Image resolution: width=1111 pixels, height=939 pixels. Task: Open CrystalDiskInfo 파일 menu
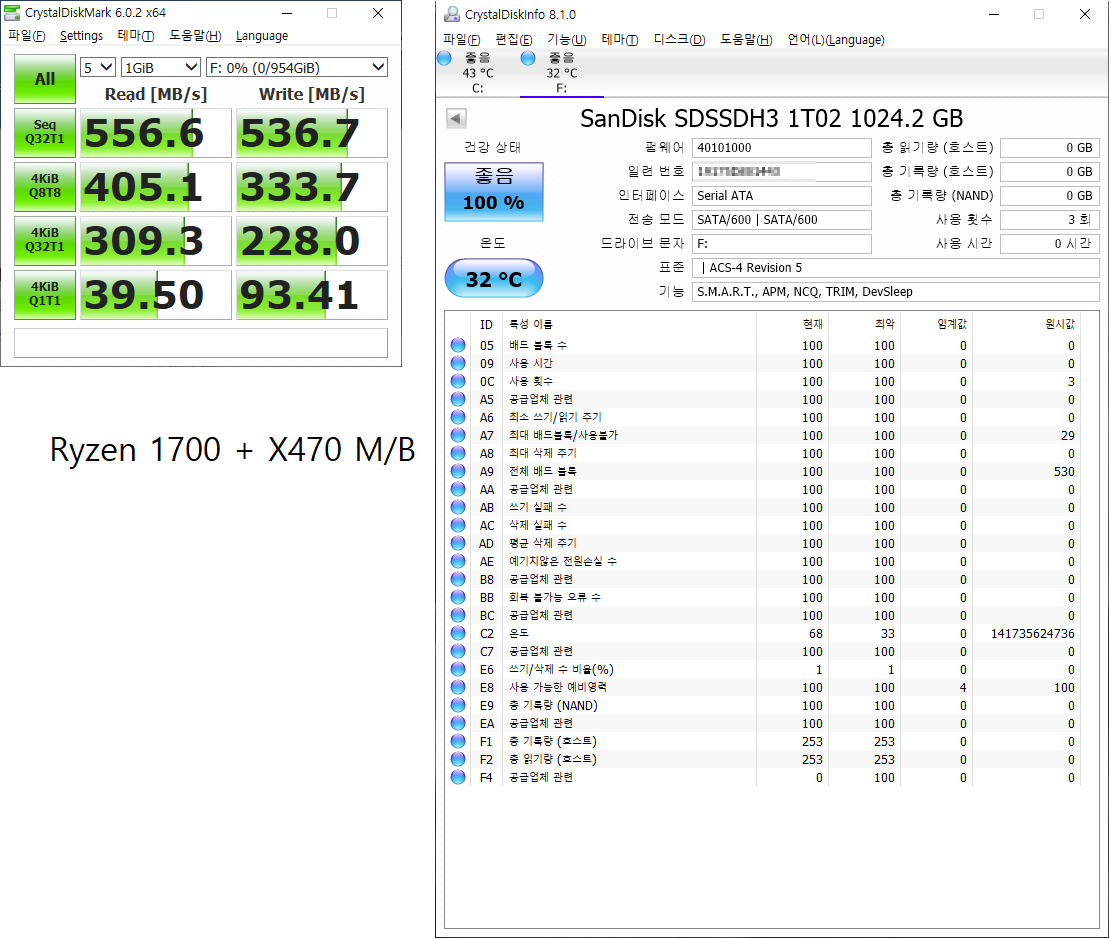[x=462, y=40]
